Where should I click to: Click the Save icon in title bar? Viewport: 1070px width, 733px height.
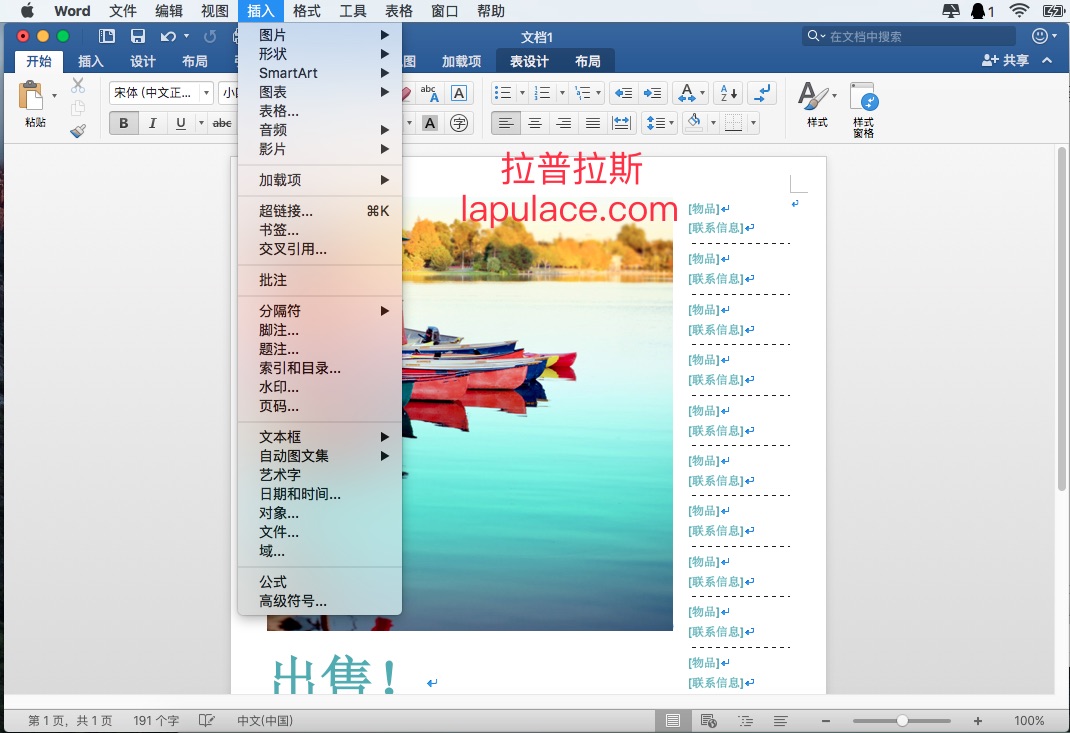pyautogui.click(x=138, y=37)
